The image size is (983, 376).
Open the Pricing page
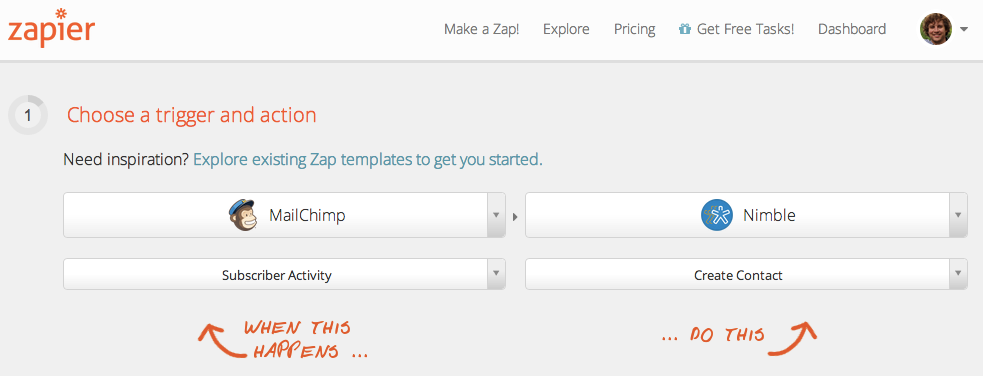(634, 29)
